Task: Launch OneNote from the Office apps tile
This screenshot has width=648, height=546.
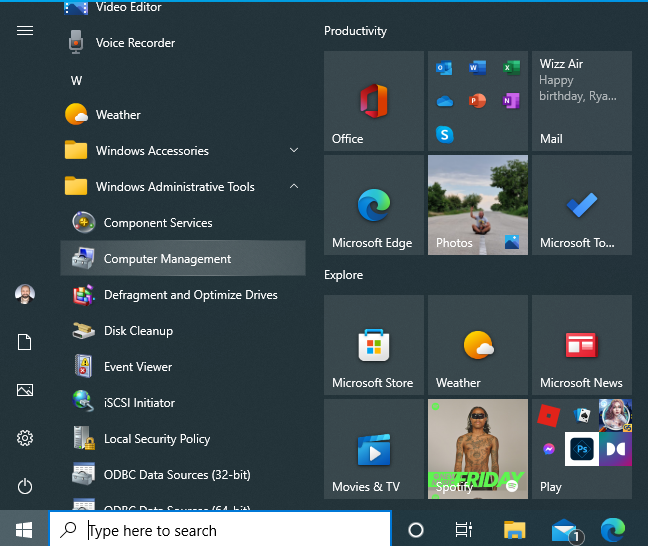Action: 511,101
